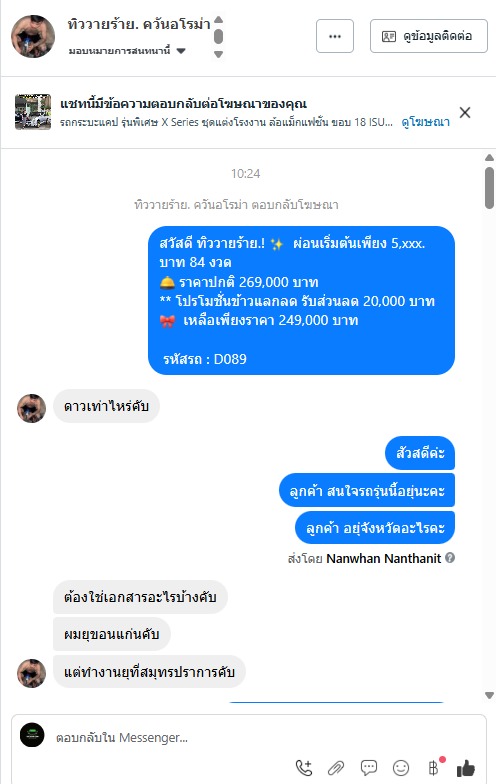
Task: Dismiss the ad reply banner
Action: (465, 112)
